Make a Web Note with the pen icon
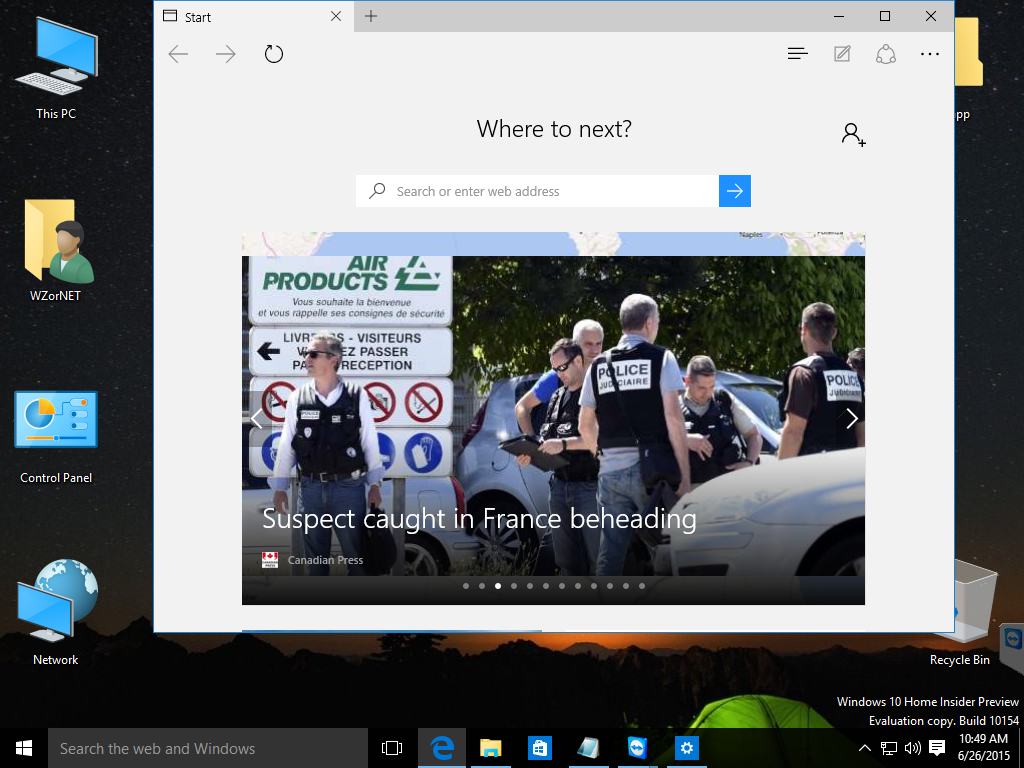Viewport: 1024px width, 768px height. point(842,54)
